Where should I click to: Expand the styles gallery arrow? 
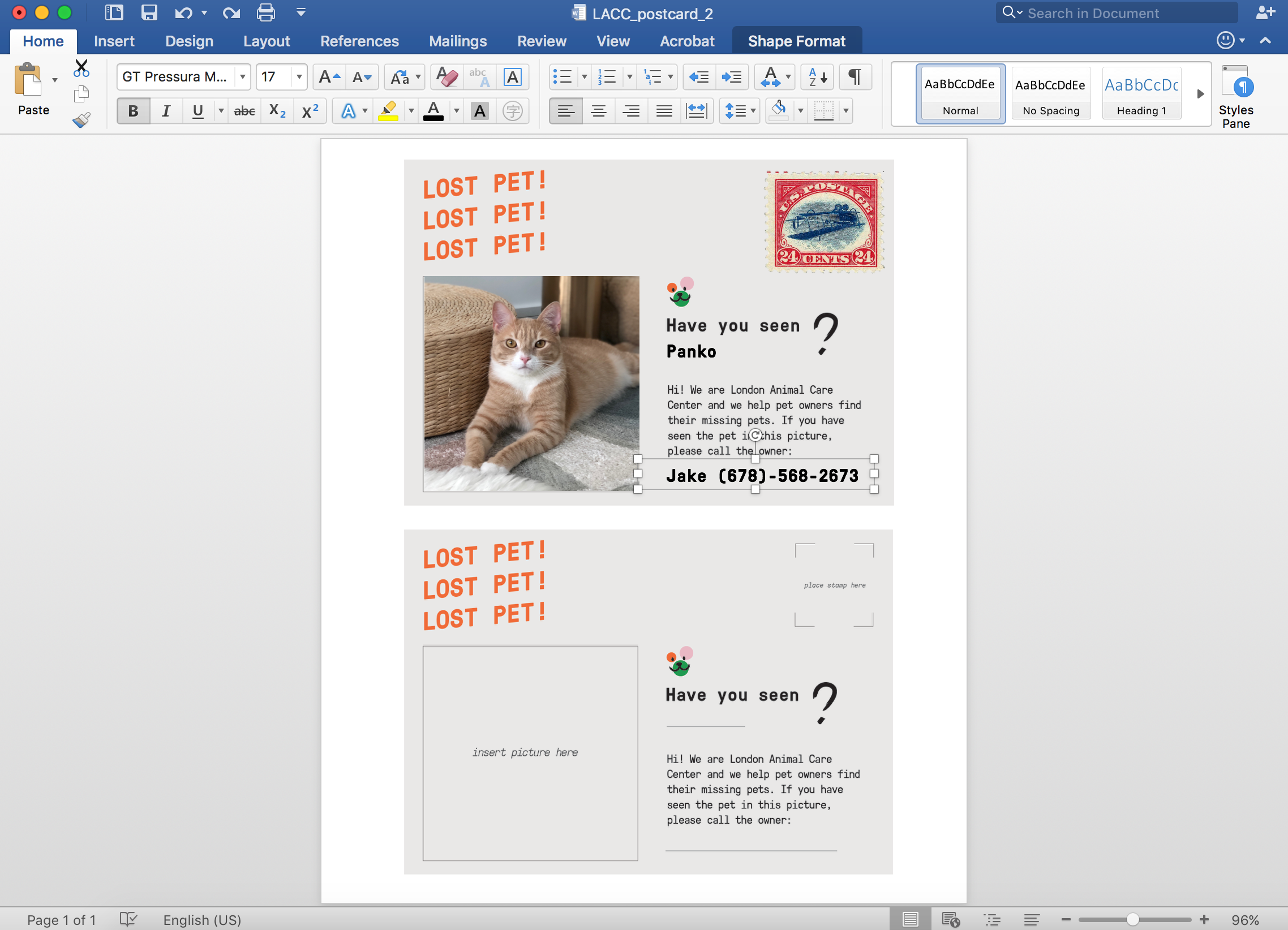[x=1200, y=94]
